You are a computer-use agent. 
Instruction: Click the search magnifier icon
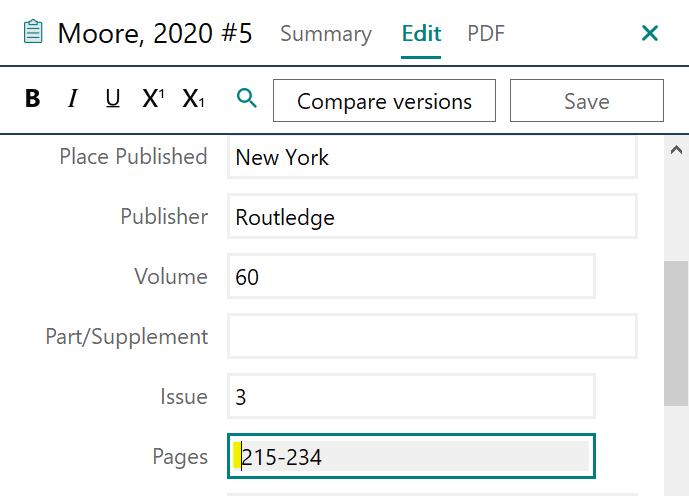click(246, 98)
